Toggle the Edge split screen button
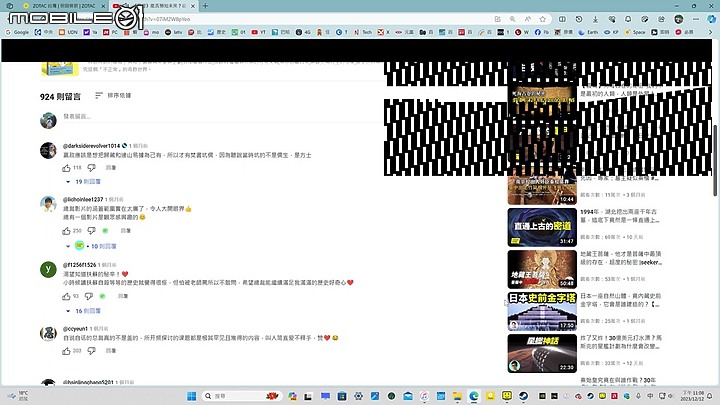Image resolution: width=720 pixels, height=405 pixels. pos(562,19)
